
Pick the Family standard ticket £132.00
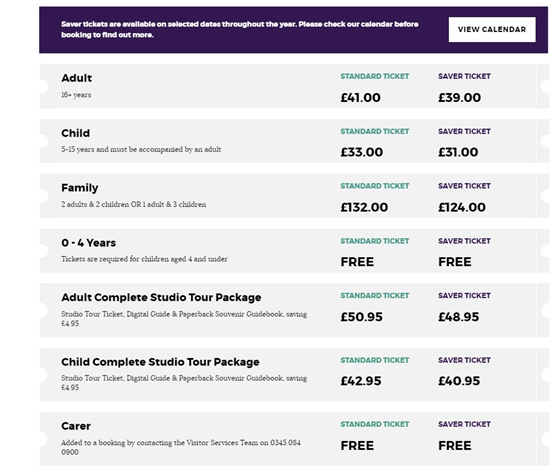pos(364,207)
